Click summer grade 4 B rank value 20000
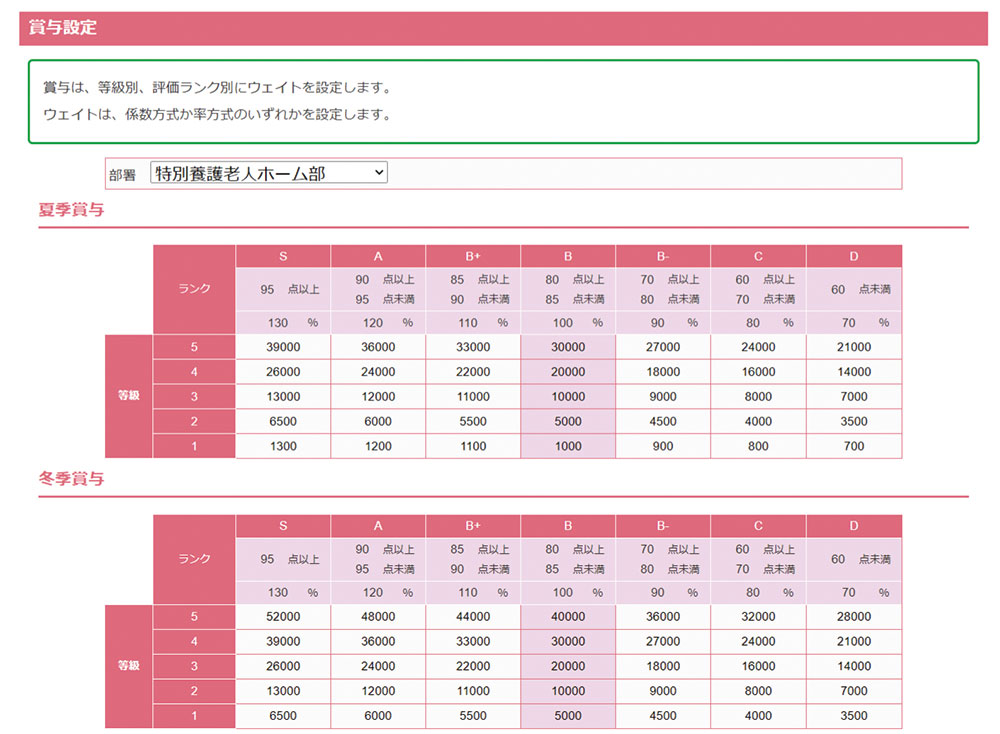The image size is (1000, 734). (x=568, y=372)
